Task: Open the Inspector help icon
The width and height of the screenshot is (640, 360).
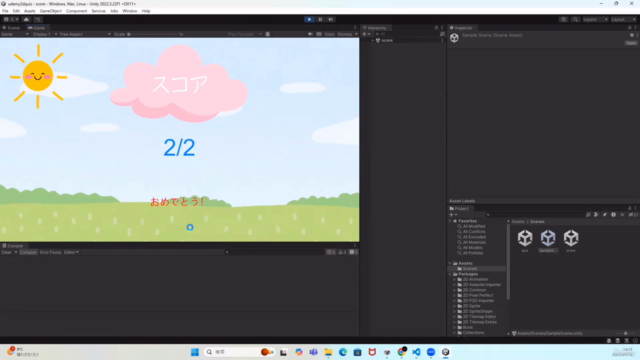Action: pyautogui.click(x=632, y=35)
